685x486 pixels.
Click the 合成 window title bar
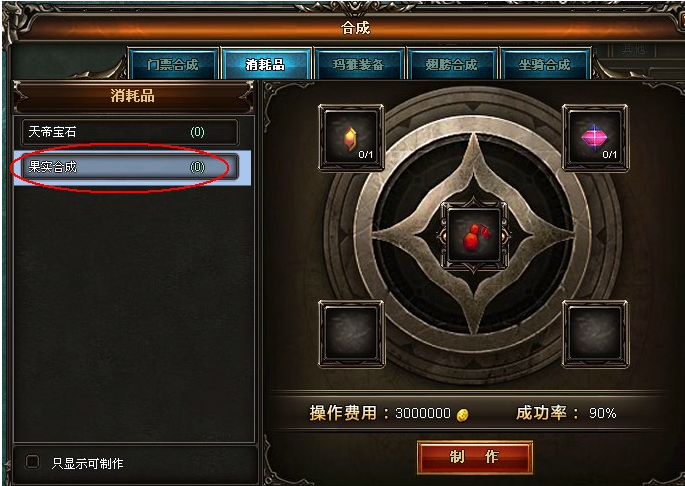point(355,28)
